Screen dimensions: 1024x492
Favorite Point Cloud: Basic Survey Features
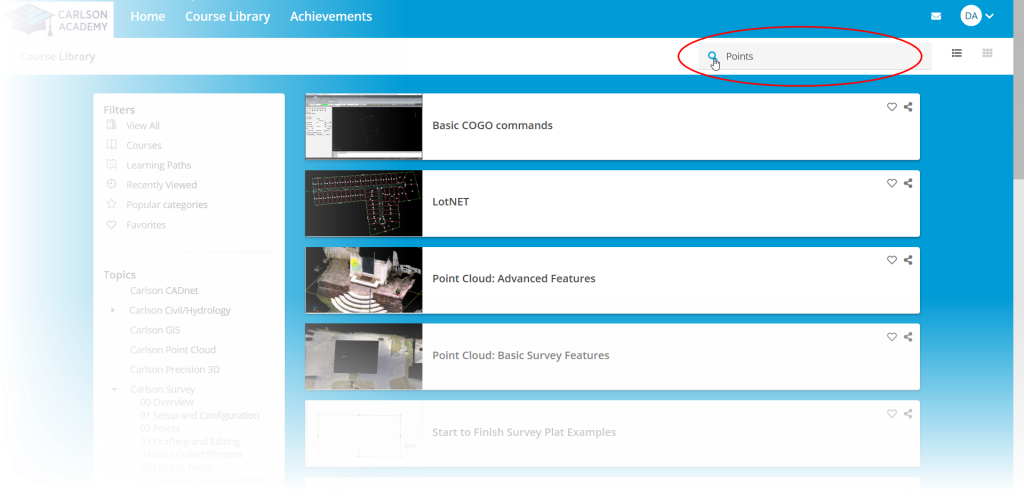tap(891, 337)
